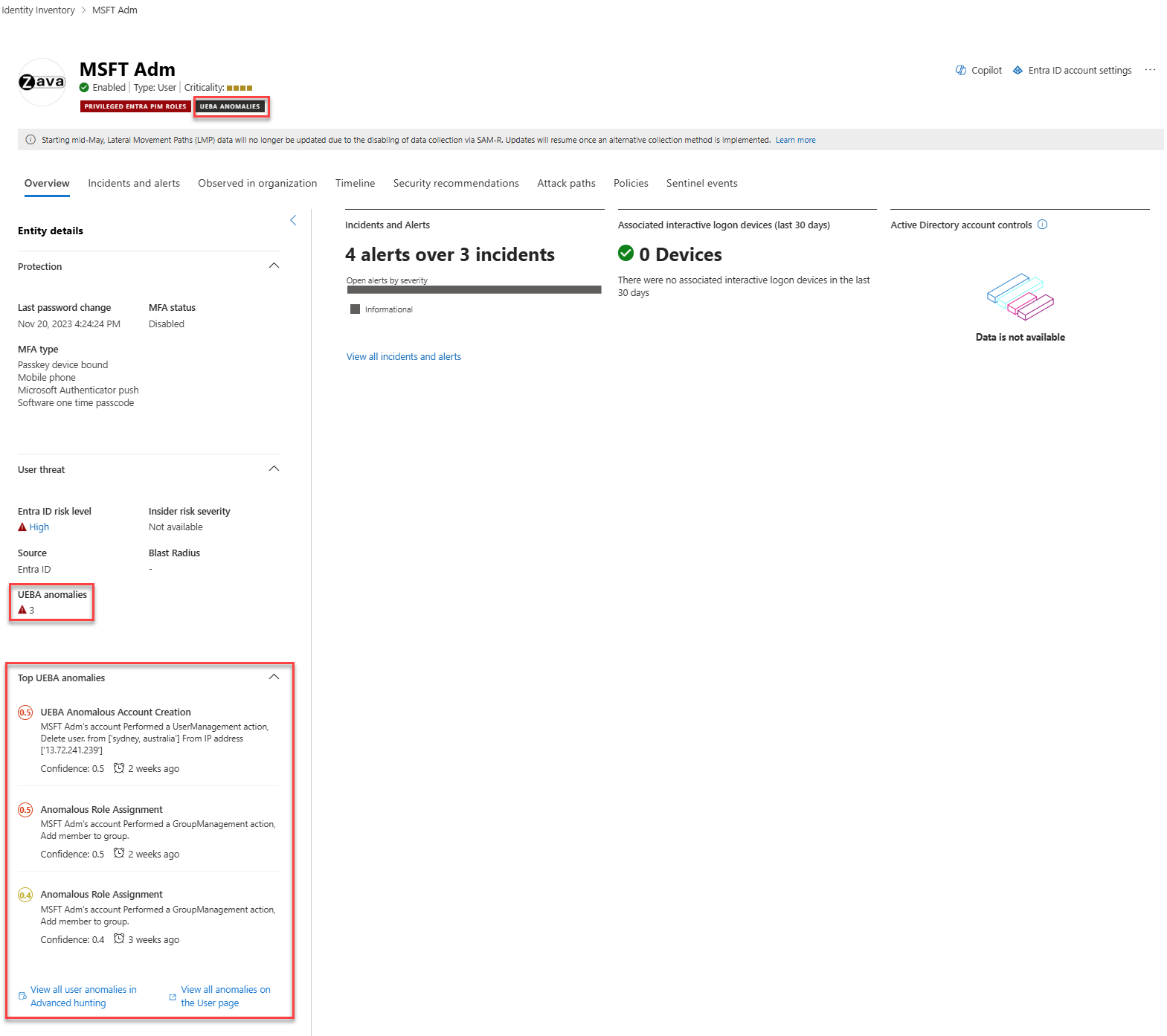Screen dimensions: 1167x1036
Task: Click the Zava user avatar
Action: [42, 82]
